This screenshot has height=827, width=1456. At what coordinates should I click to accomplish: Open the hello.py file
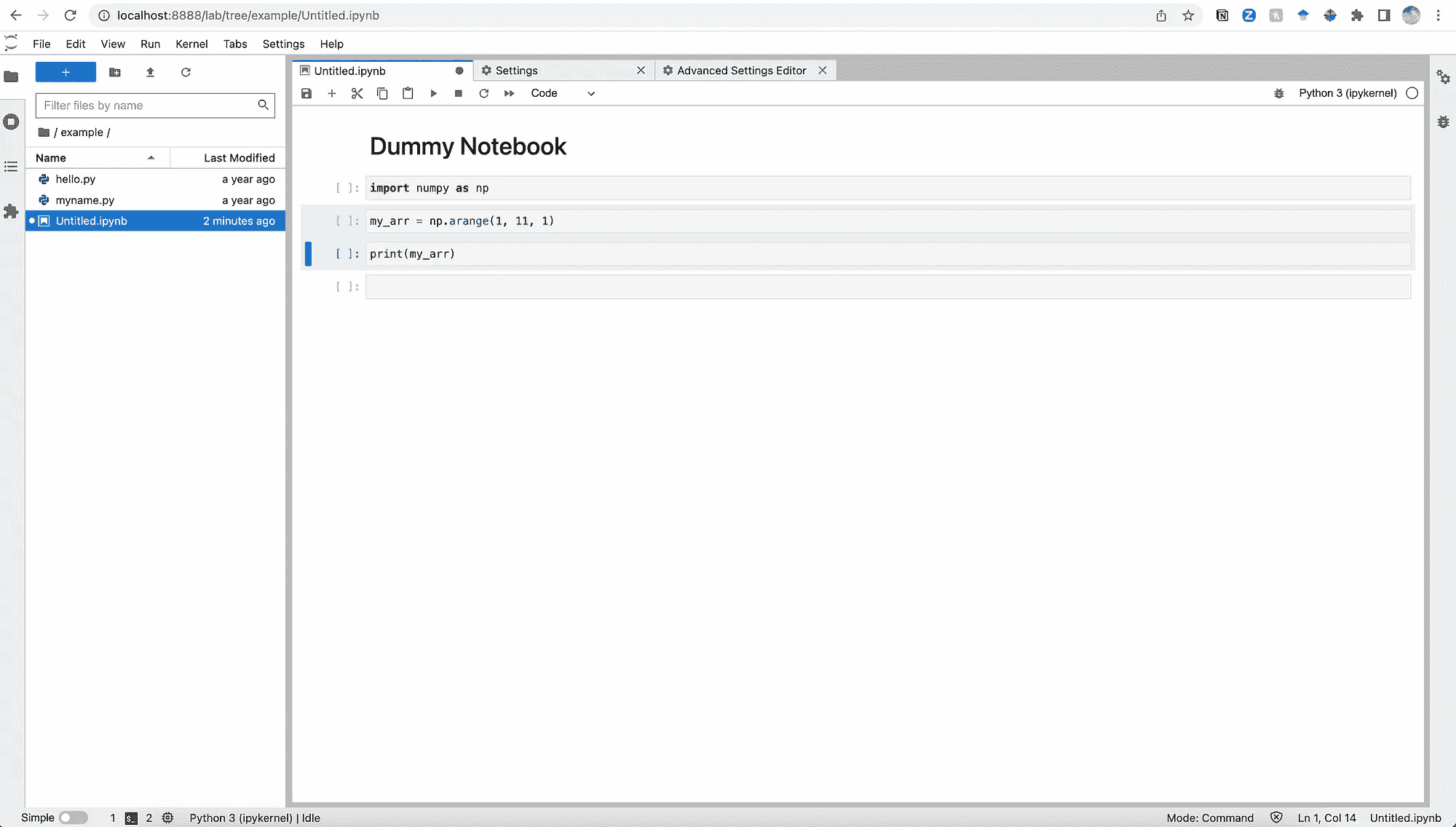pyautogui.click(x=75, y=179)
